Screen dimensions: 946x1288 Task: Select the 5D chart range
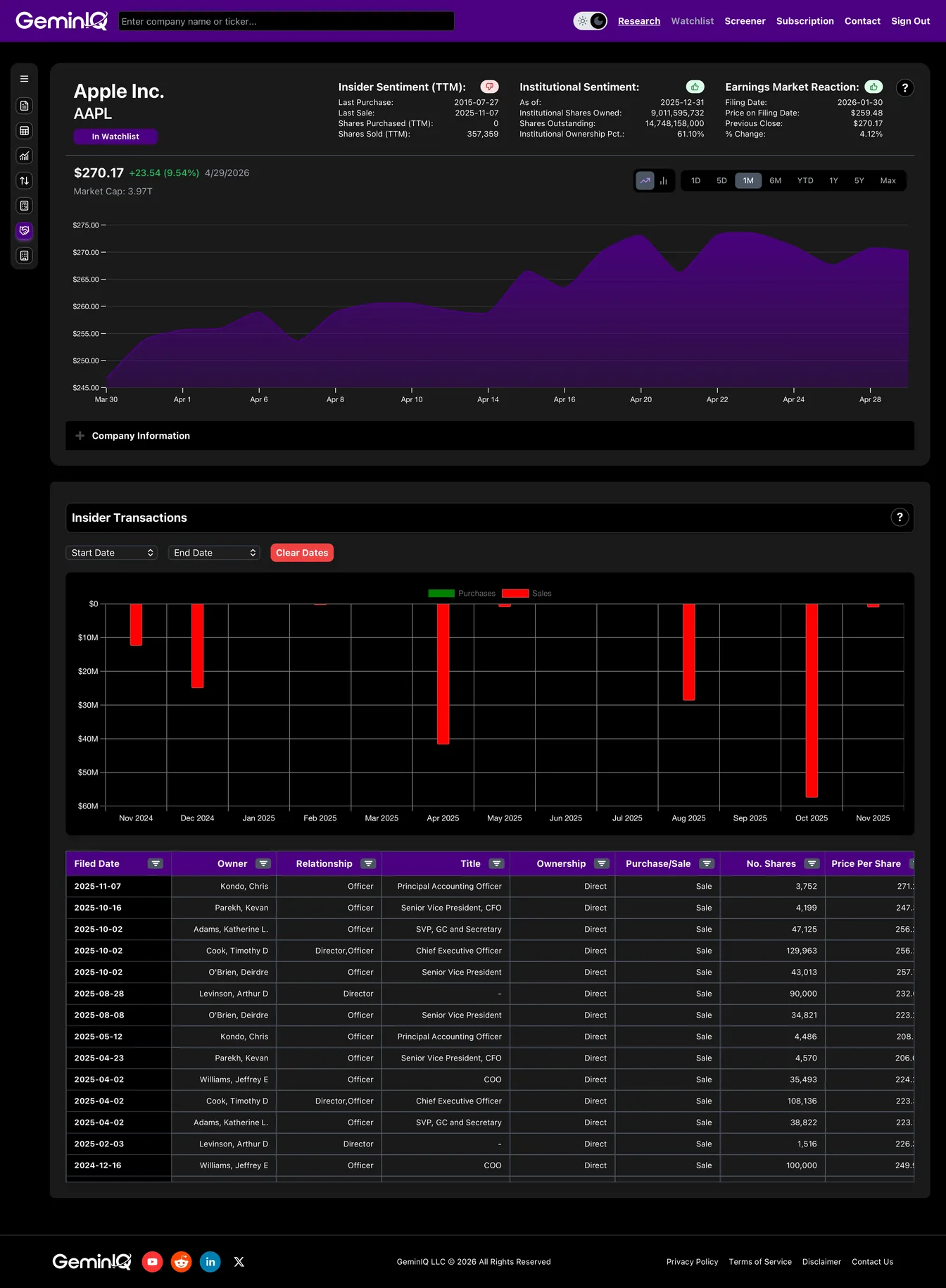tap(721, 181)
